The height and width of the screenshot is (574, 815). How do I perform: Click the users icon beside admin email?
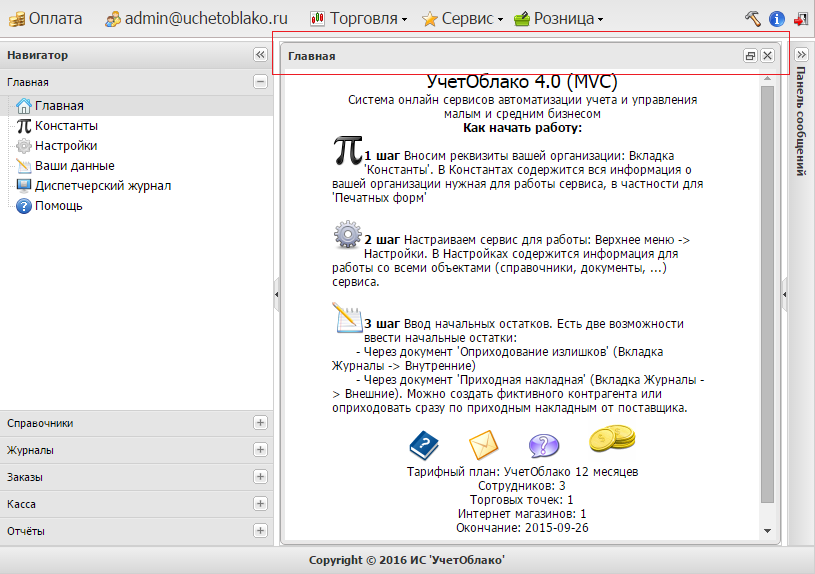113,20
